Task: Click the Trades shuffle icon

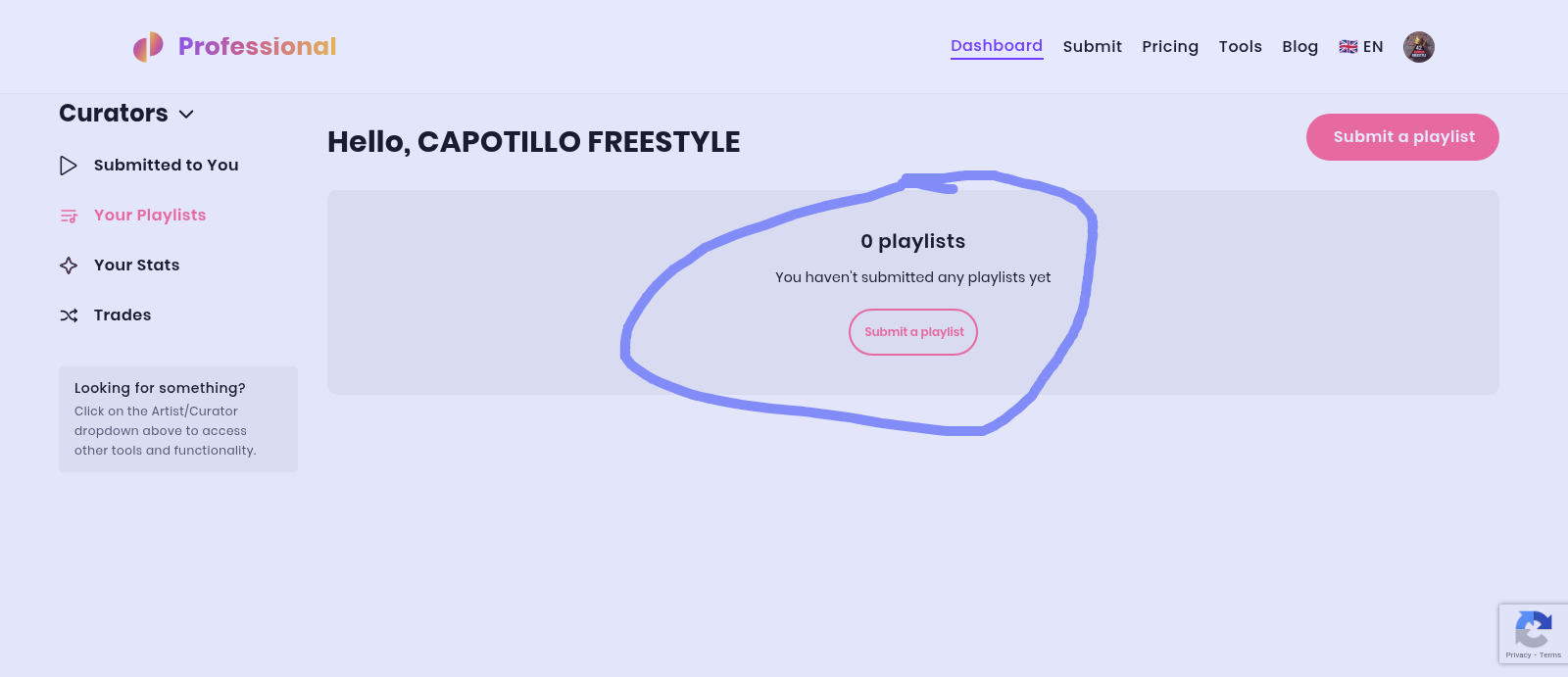Action: click(x=69, y=315)
